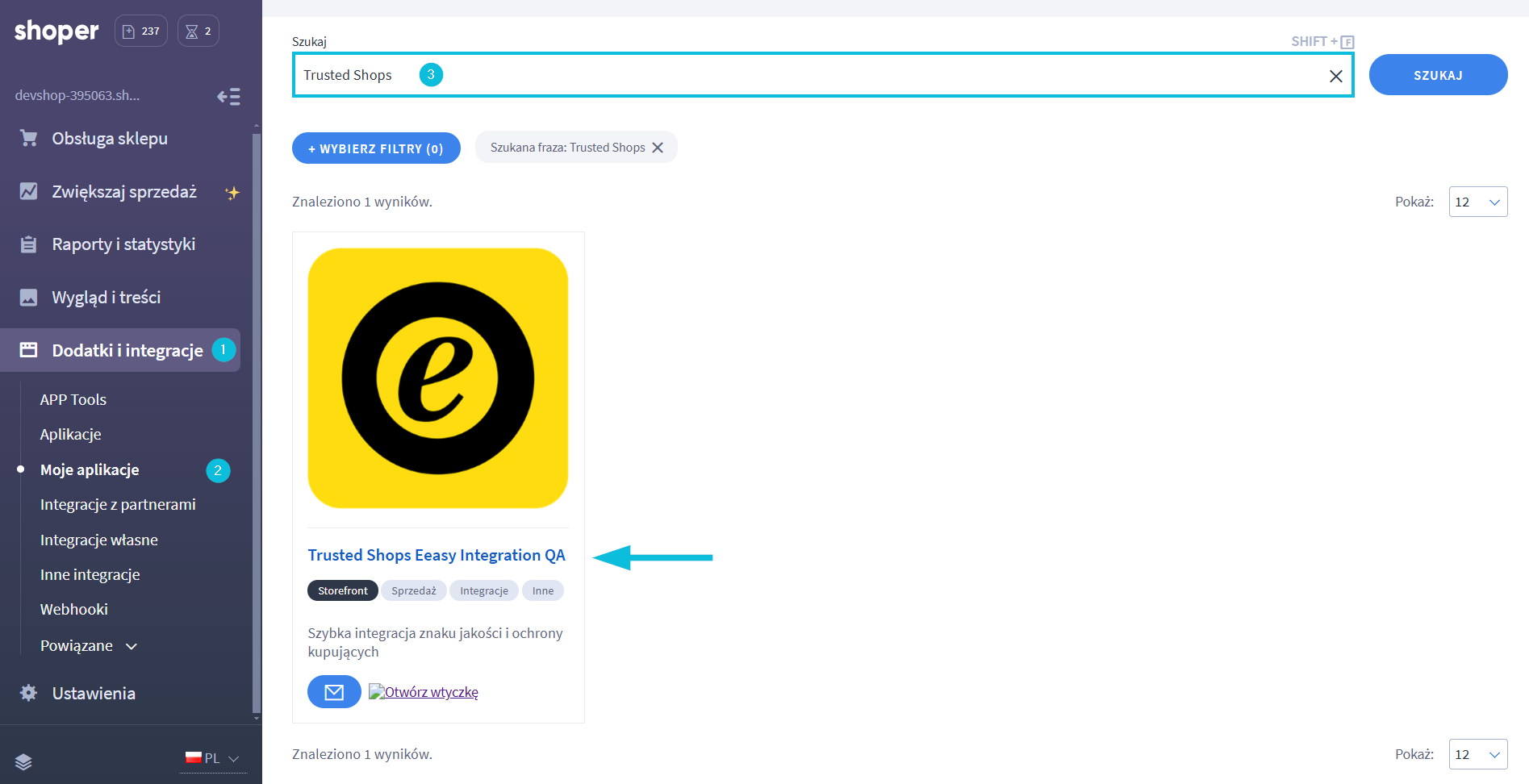Open the 237 documents counter badge
The width and height of the screenshot is (1529, 784).
141,31
